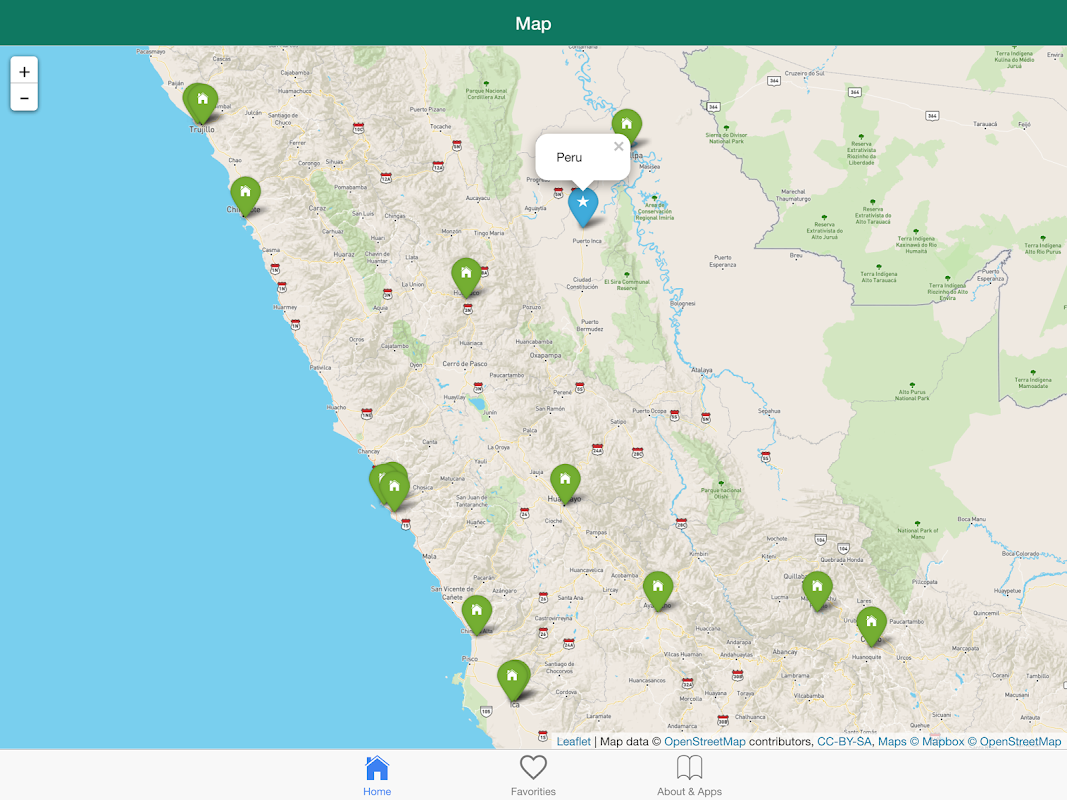Open the Home tab
1067x800 pixels.
(x=377, y=776)
